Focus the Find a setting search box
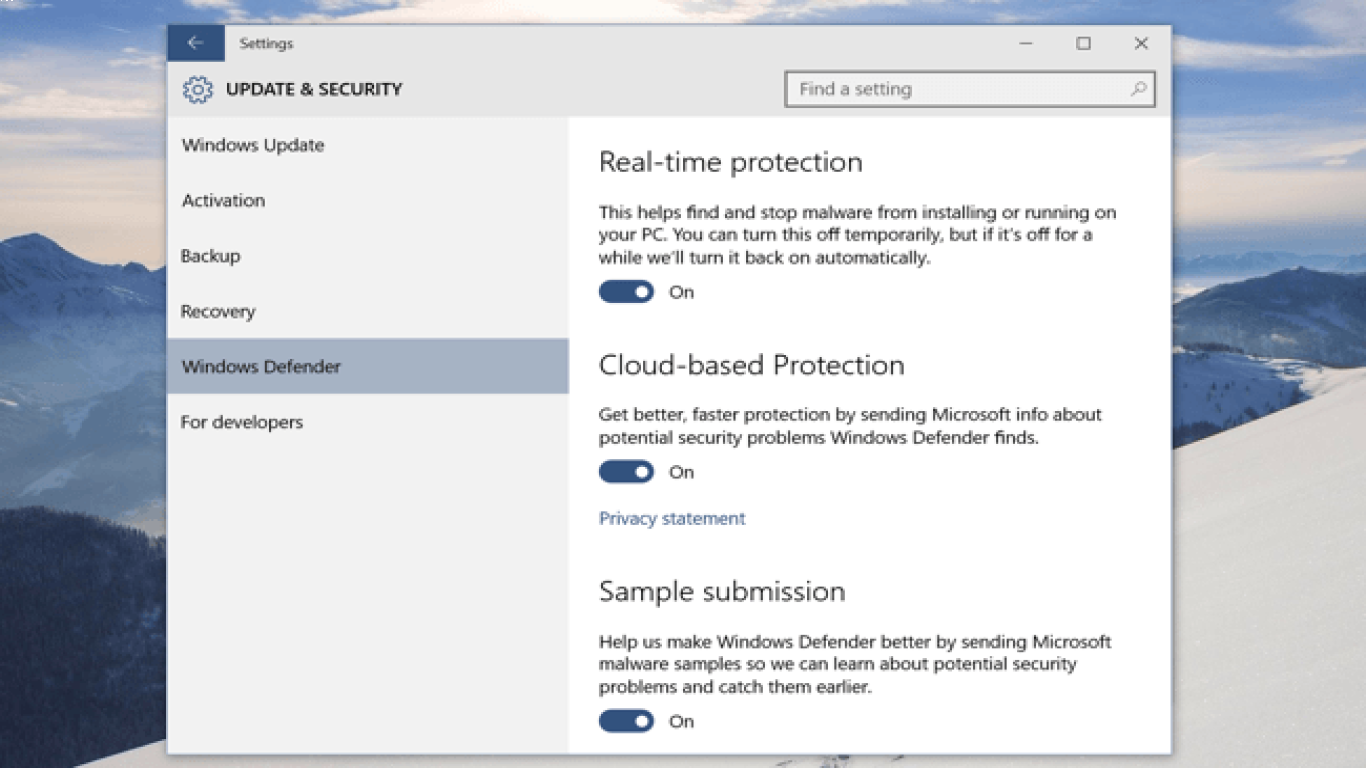Screen dimensions: 1366x768 [x=970, y=89]
